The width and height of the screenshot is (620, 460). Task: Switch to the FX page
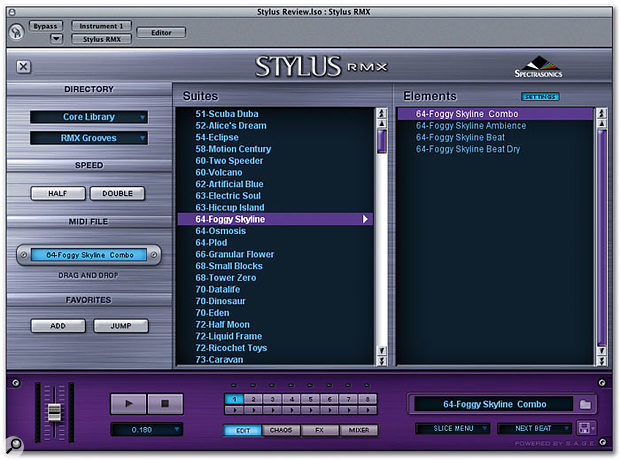coord(319,430)
